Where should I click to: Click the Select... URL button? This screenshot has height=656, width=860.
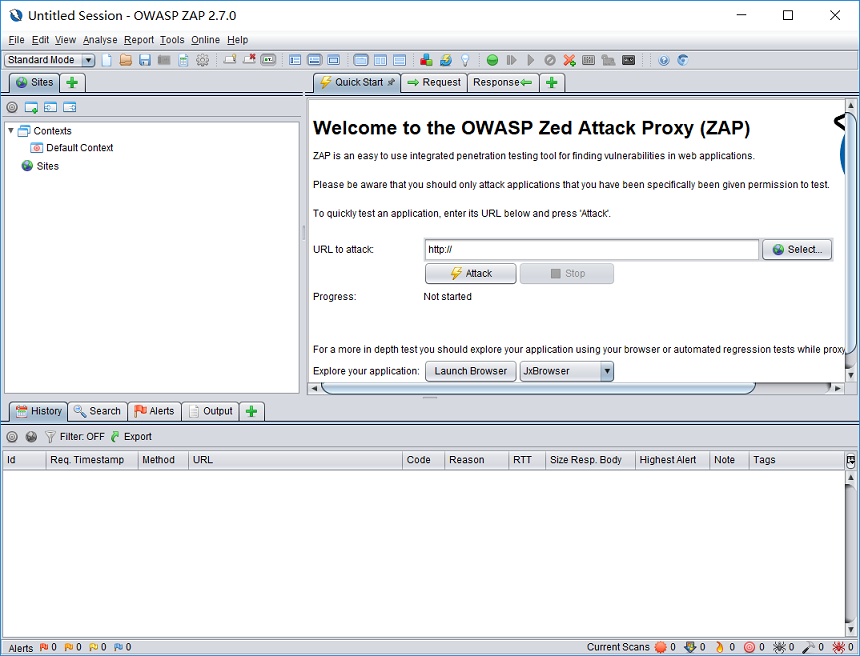tap(797, 250)
